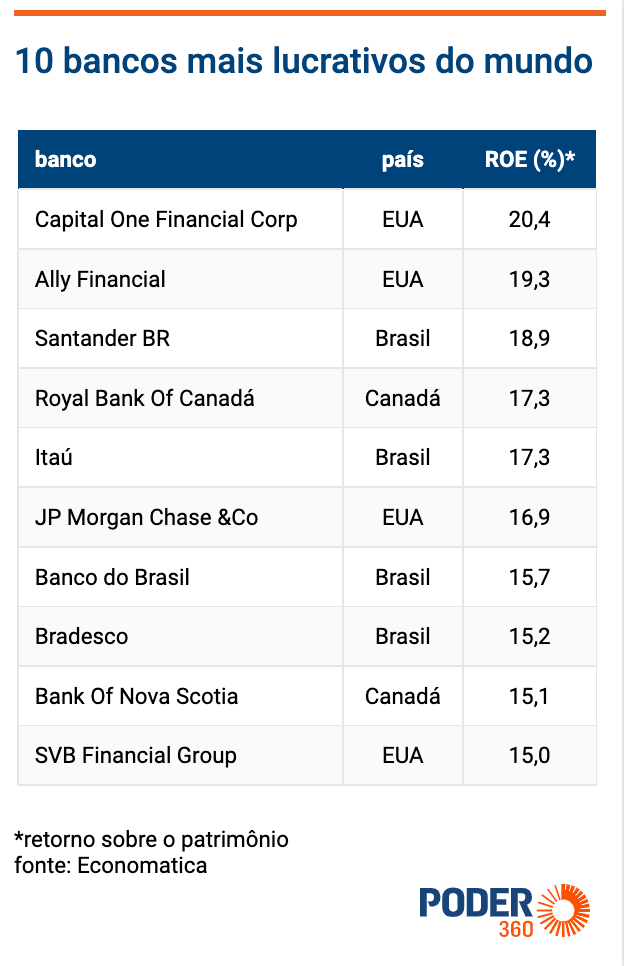Select the Itaú bank name

click(54, 458)
